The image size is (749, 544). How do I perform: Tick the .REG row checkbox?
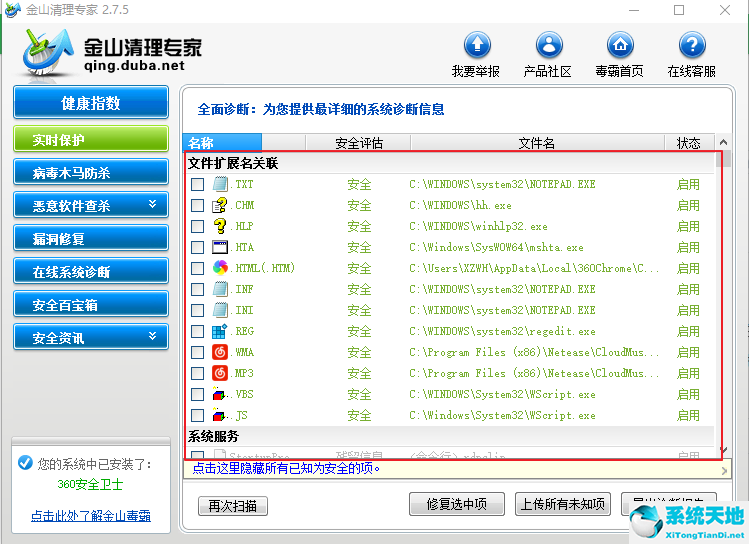pos(197,331)
